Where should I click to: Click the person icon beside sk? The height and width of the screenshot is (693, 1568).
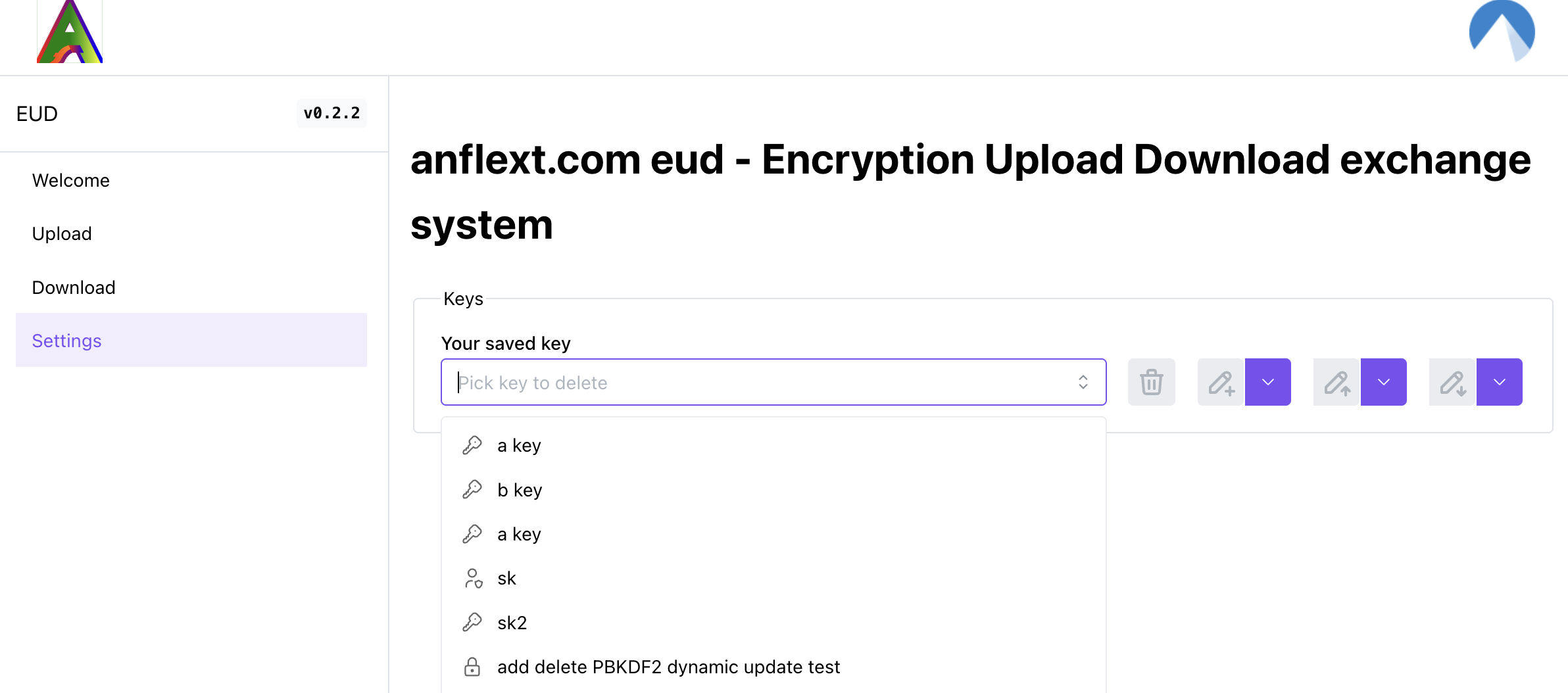click(x=473, y=579)
